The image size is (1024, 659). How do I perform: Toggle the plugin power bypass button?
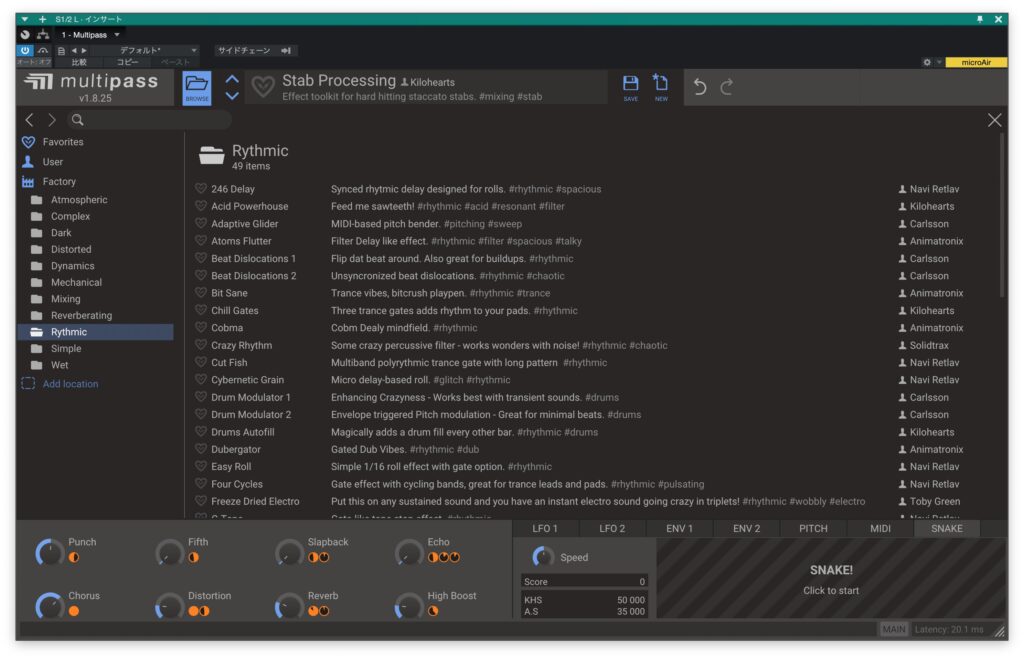click(x=25, y=50)
